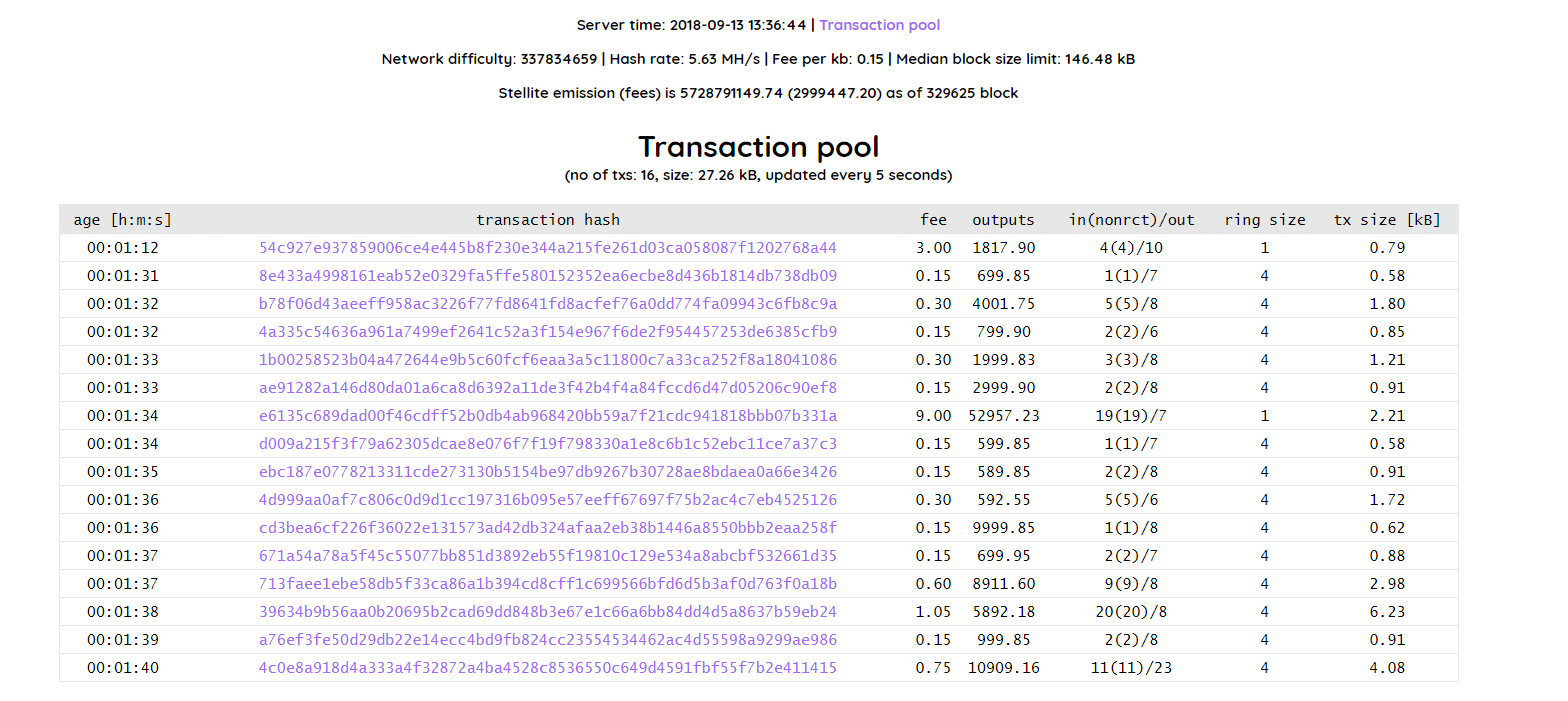Viewport: 1568px width, 701px height.
Task: Open transaction hash starting with b78f06d4
Action: coord(548,304)
